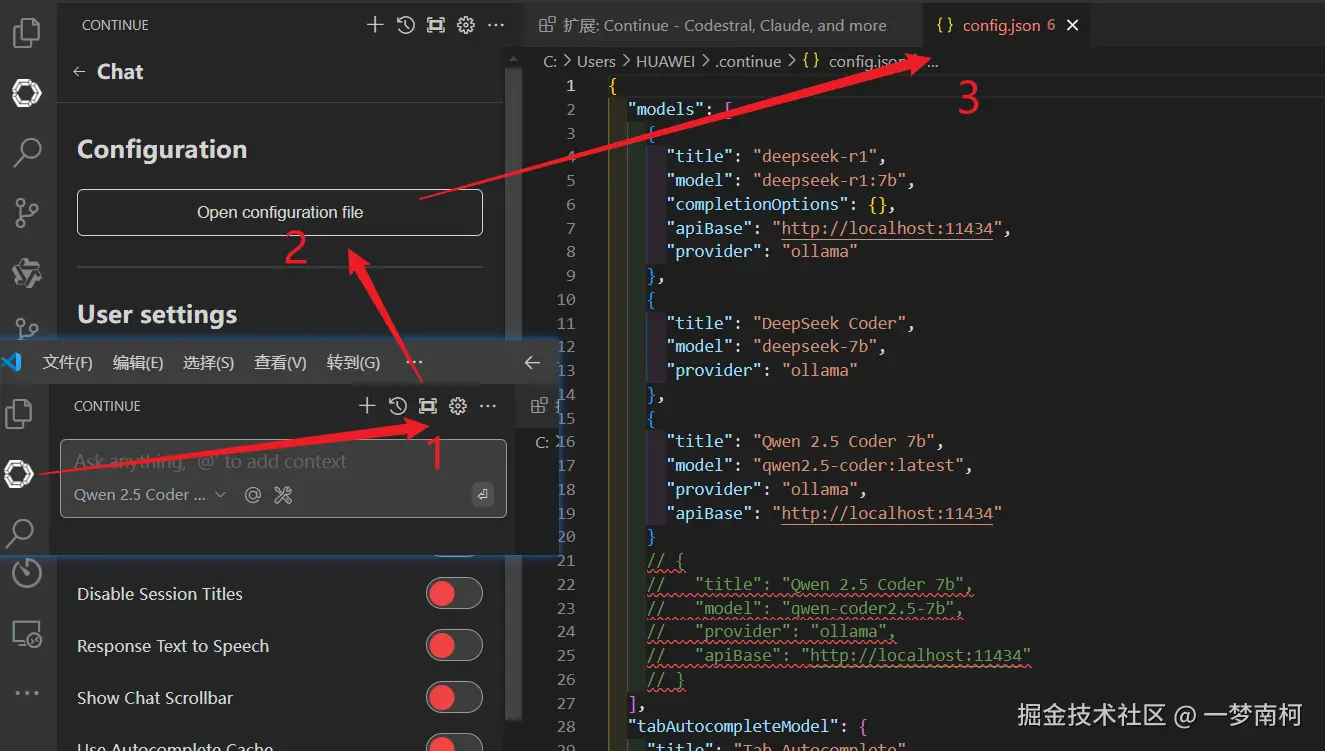Click HUAWEI breadcrumb in the editor path
The image size is (1325, 751).
click(x=665, y=61)
